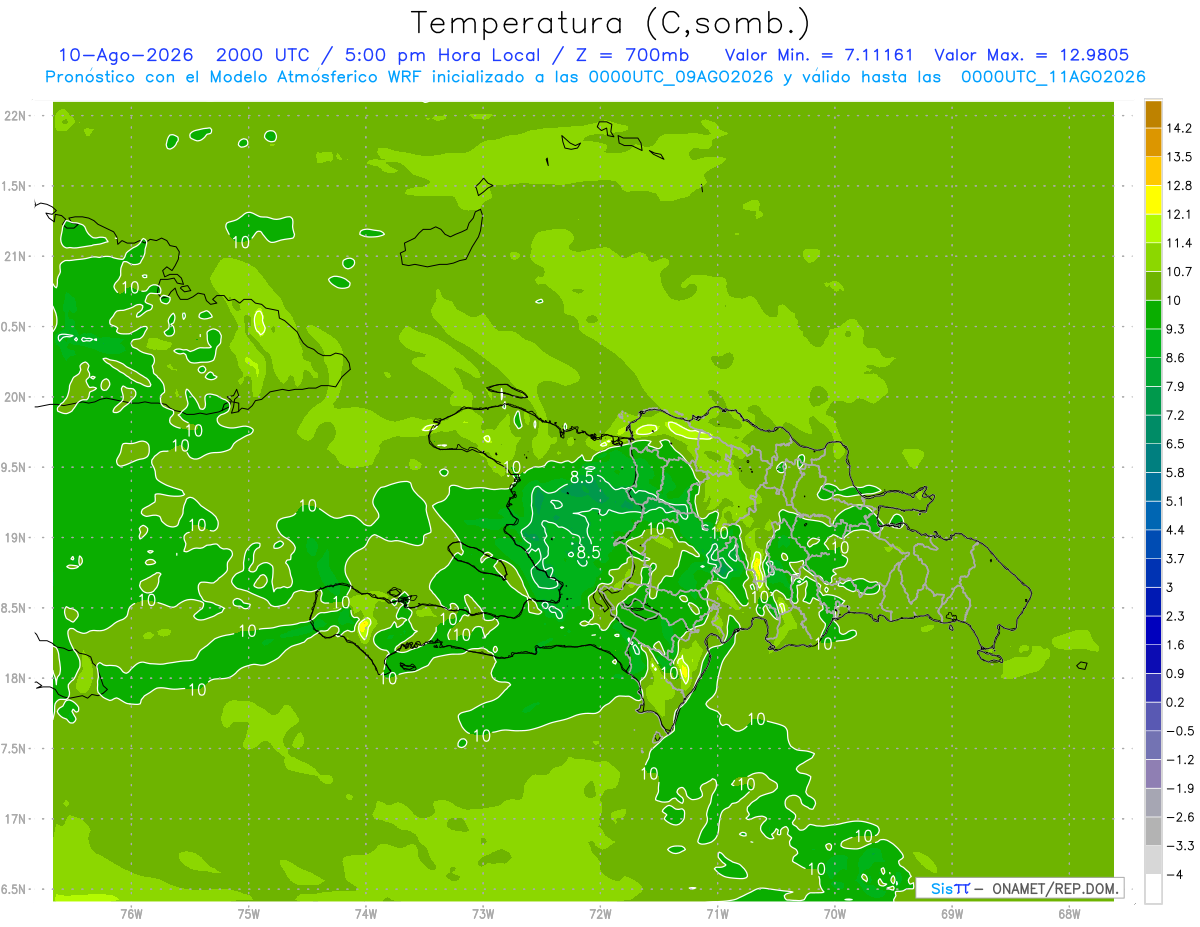Screen dimensions: 1200x927
Task: Click the colorbar value "3.7"
Action: click(1176, 559)
